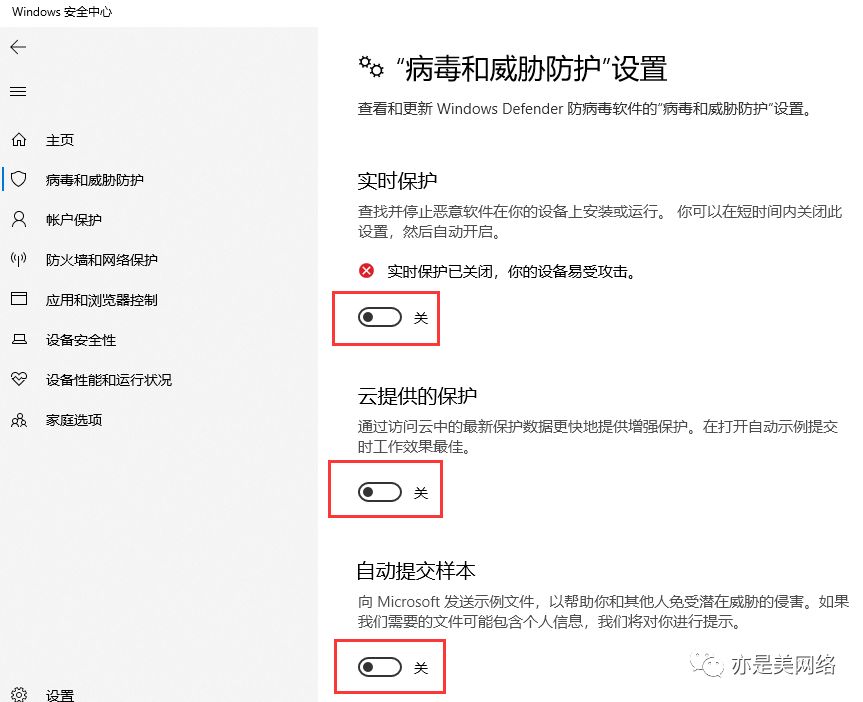Open 应用和浏览器控制 page
The height and width of the screenshot is (702, 863).
point(102,300)
